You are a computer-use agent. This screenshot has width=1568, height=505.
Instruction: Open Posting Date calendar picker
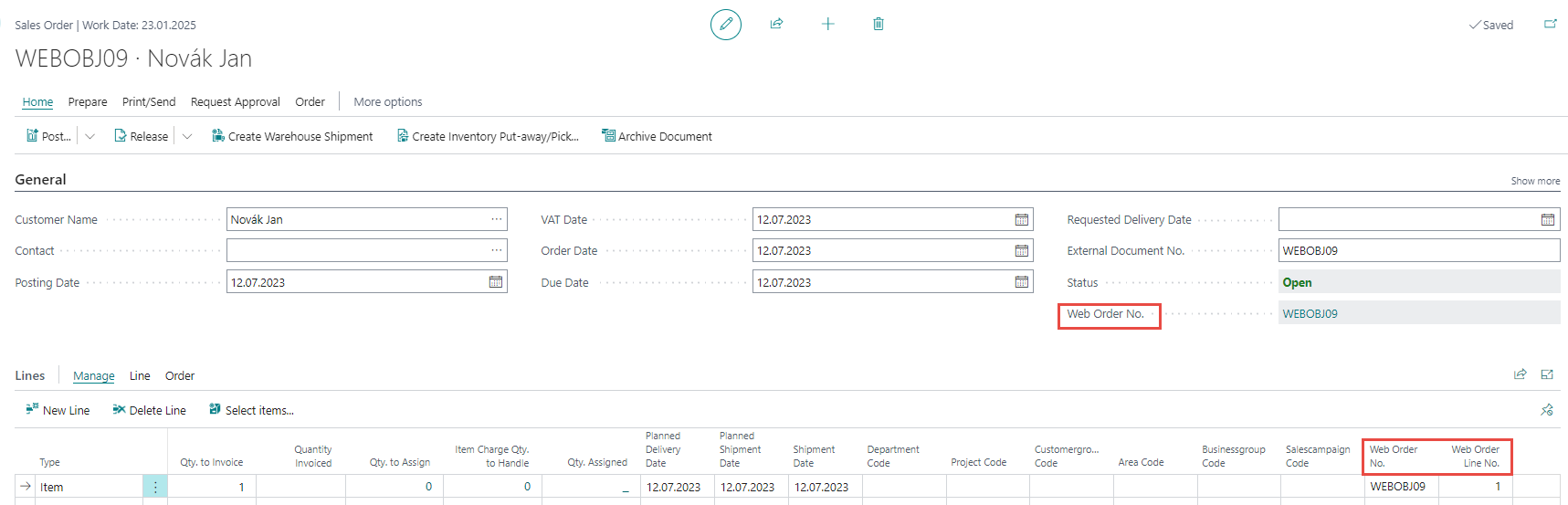click(495, 282)
